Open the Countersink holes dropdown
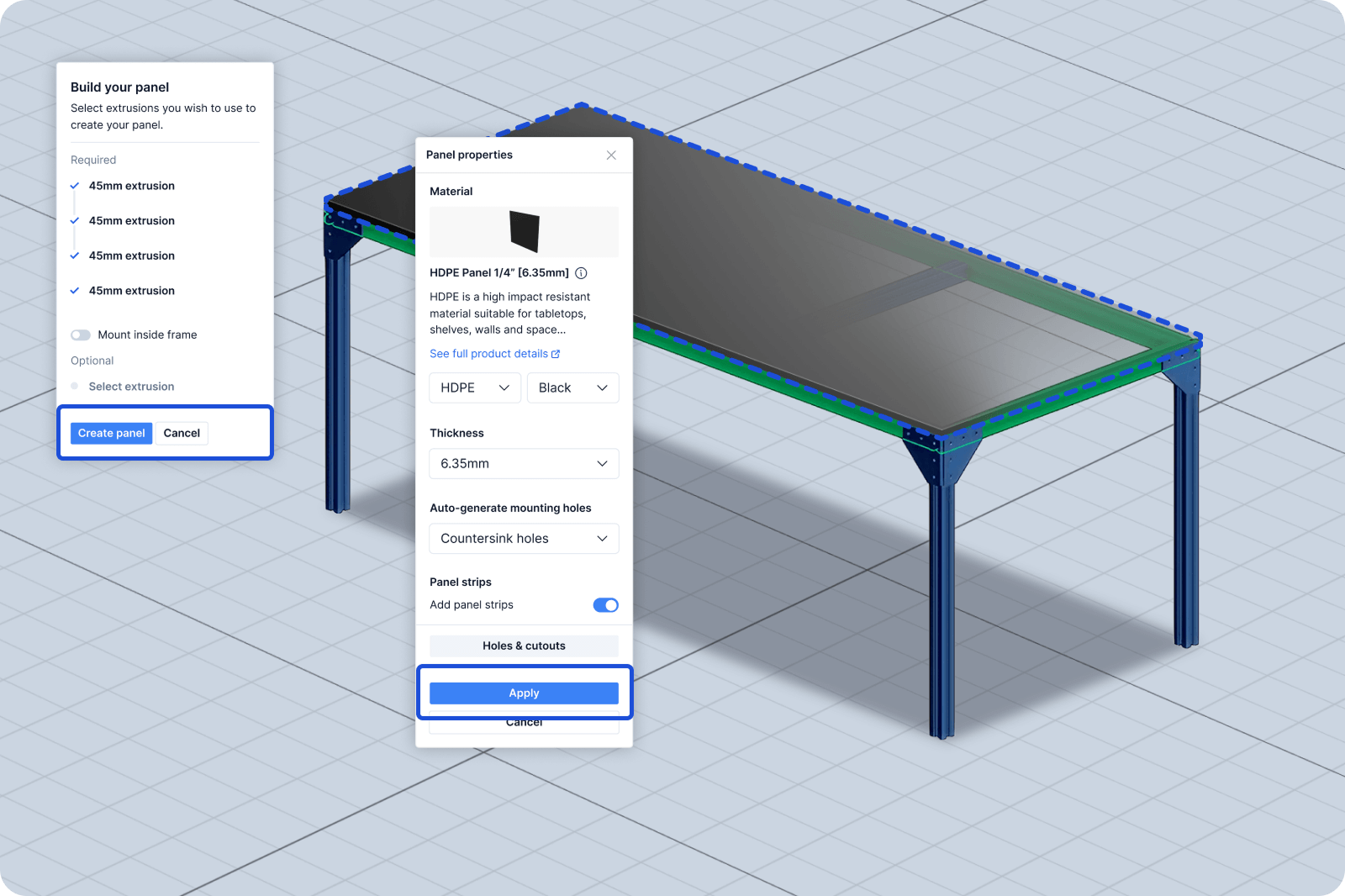The width and height of the screenshot is (1345, 896). coord(524,539)
